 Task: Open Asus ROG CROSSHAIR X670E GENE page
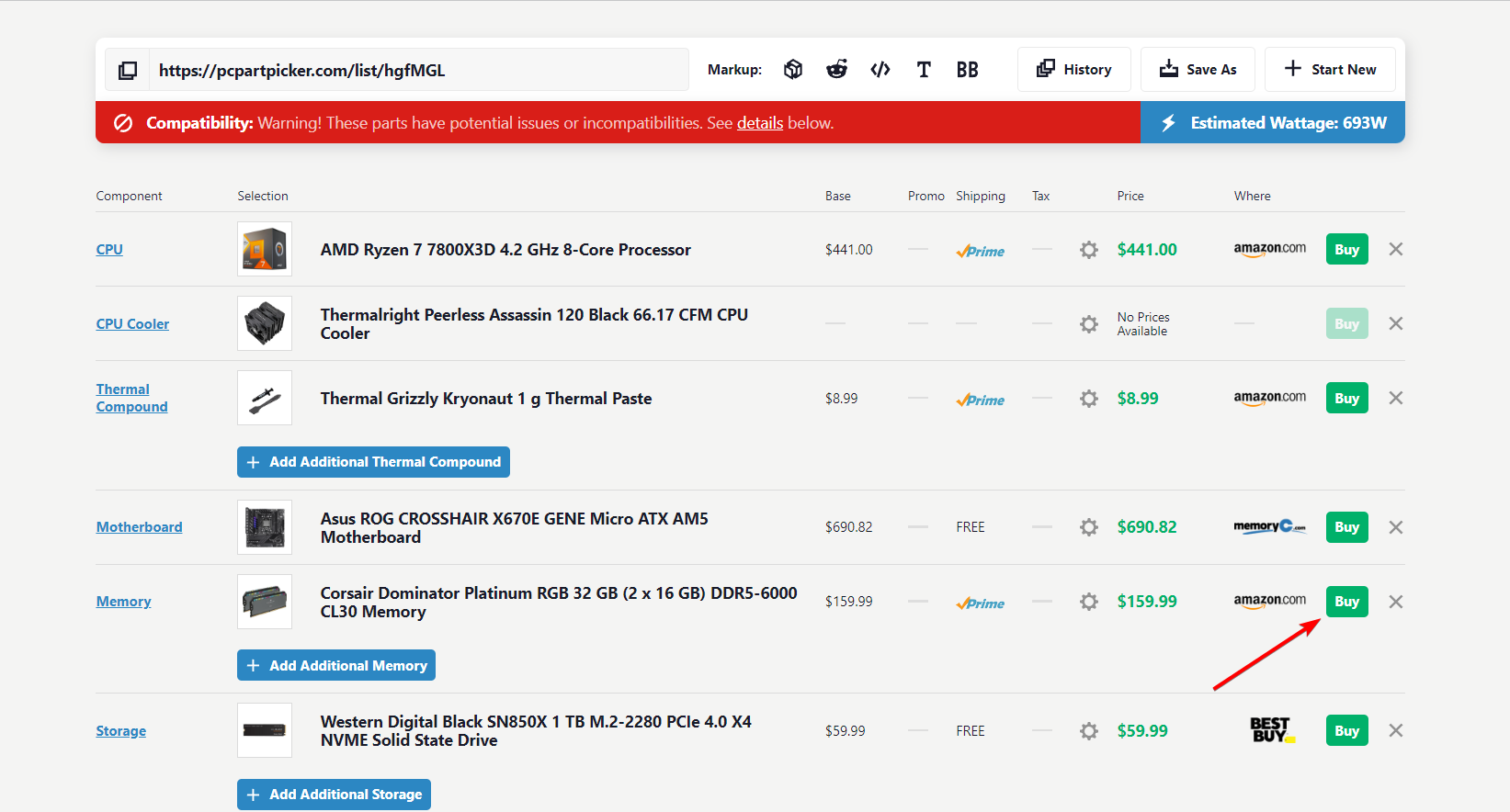coord(515,528)
